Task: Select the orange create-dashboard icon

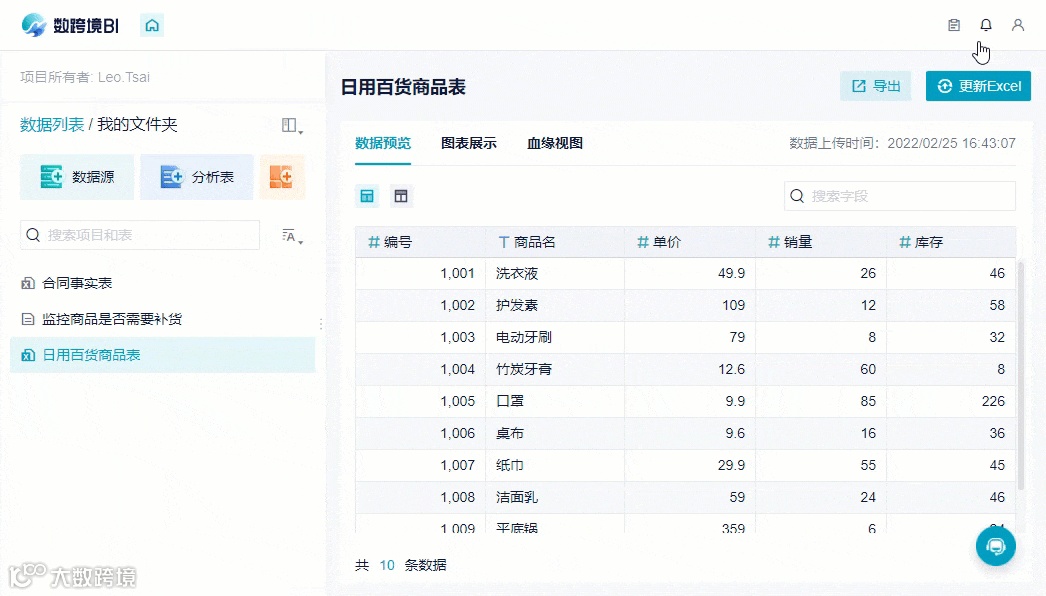Action: [283, 176]
